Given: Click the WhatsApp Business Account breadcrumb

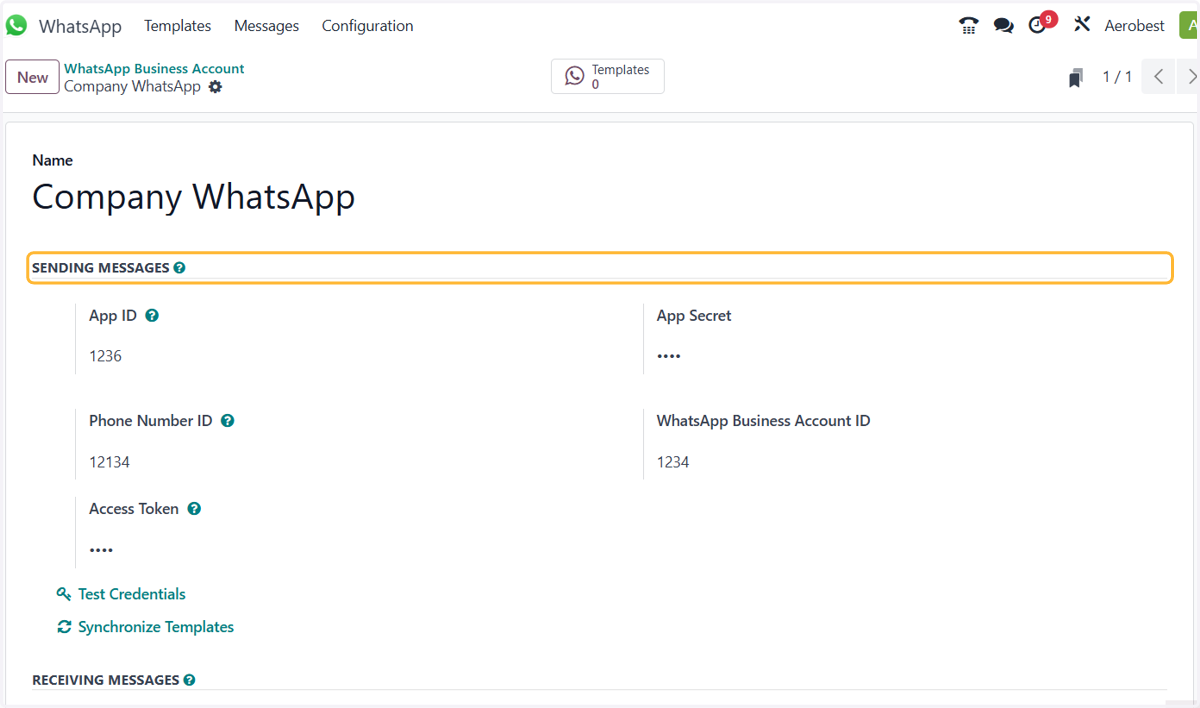Looking at the screenshot, I should pos(154,69).
